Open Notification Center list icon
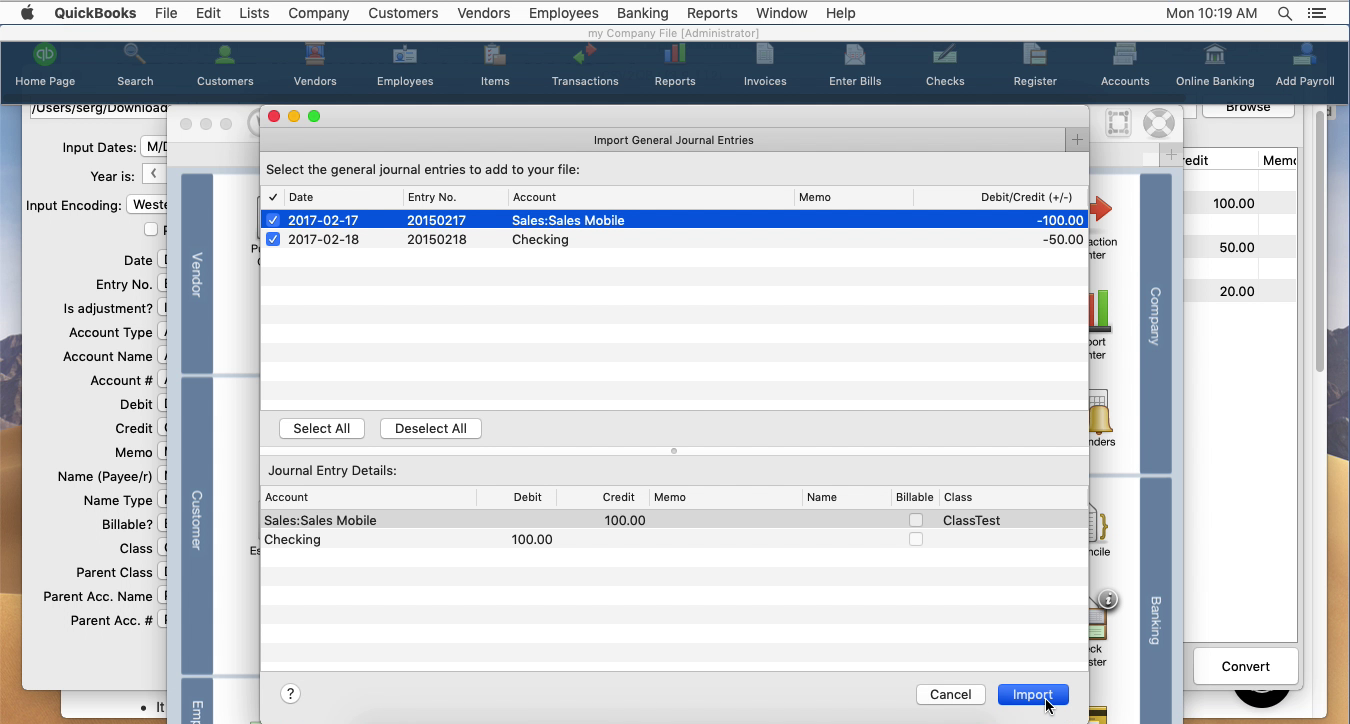The image size is (1350, 724). (1317, 13)
